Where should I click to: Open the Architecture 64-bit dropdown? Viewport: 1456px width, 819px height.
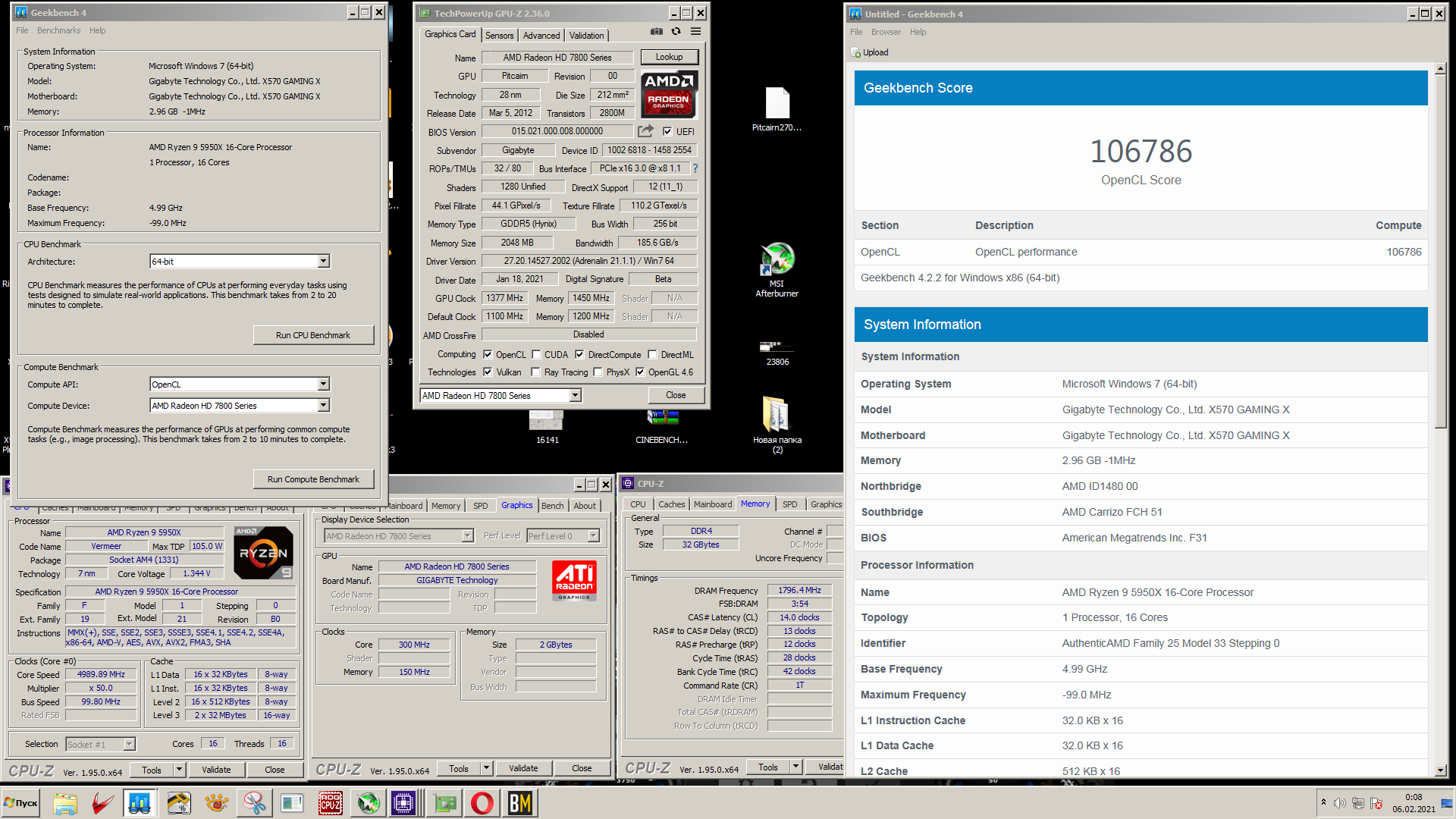coord(323,261)
